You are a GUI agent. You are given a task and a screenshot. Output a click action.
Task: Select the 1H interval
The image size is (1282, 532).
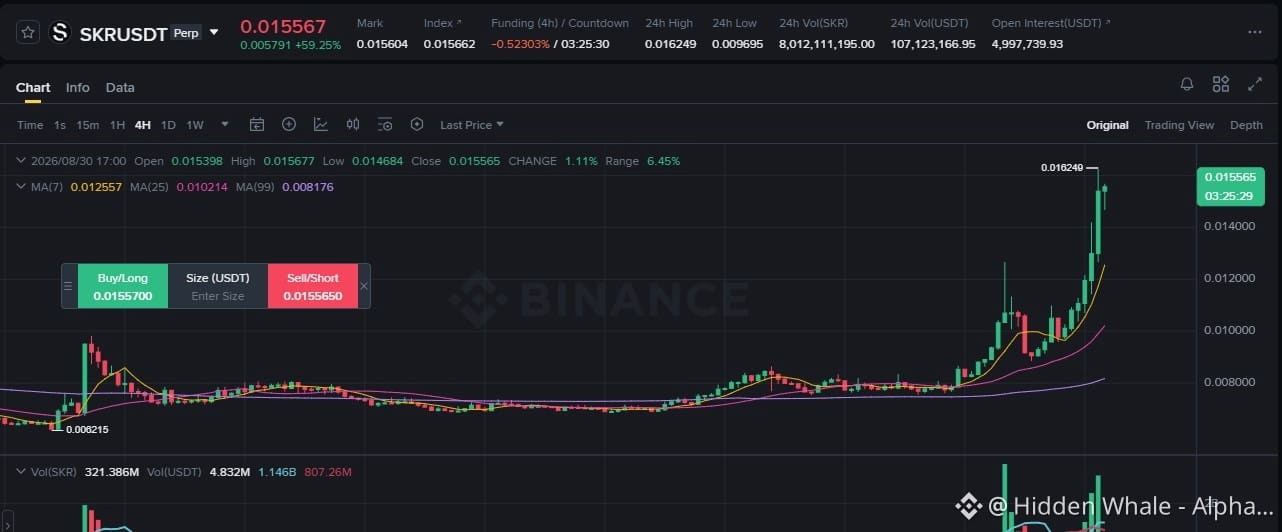click(x=117, y=125)
